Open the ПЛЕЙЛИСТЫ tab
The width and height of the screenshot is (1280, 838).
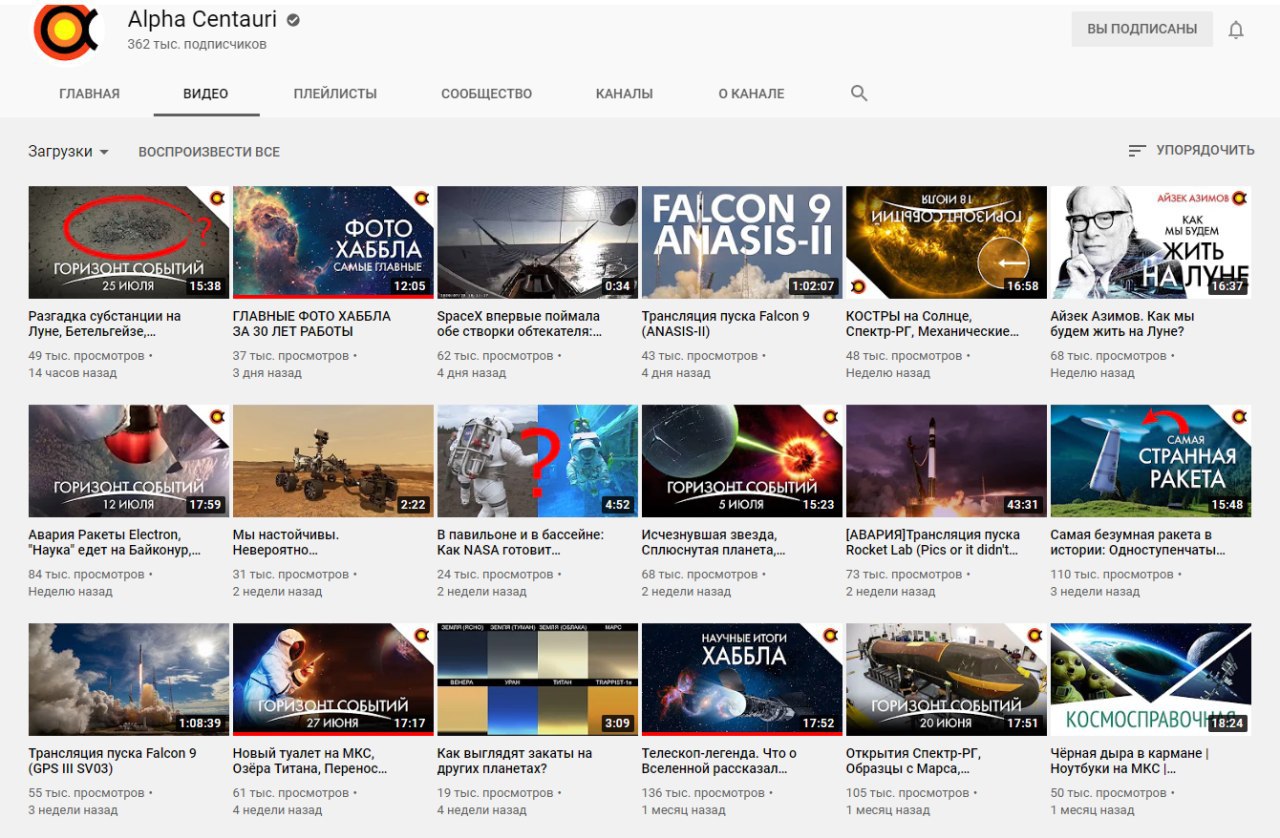click(x=335, y=94)
